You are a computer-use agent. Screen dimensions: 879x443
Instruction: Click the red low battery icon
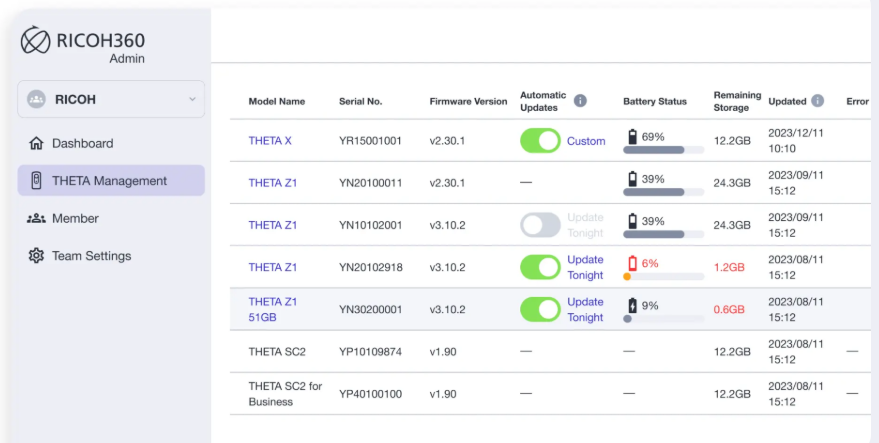click(631, 263)
